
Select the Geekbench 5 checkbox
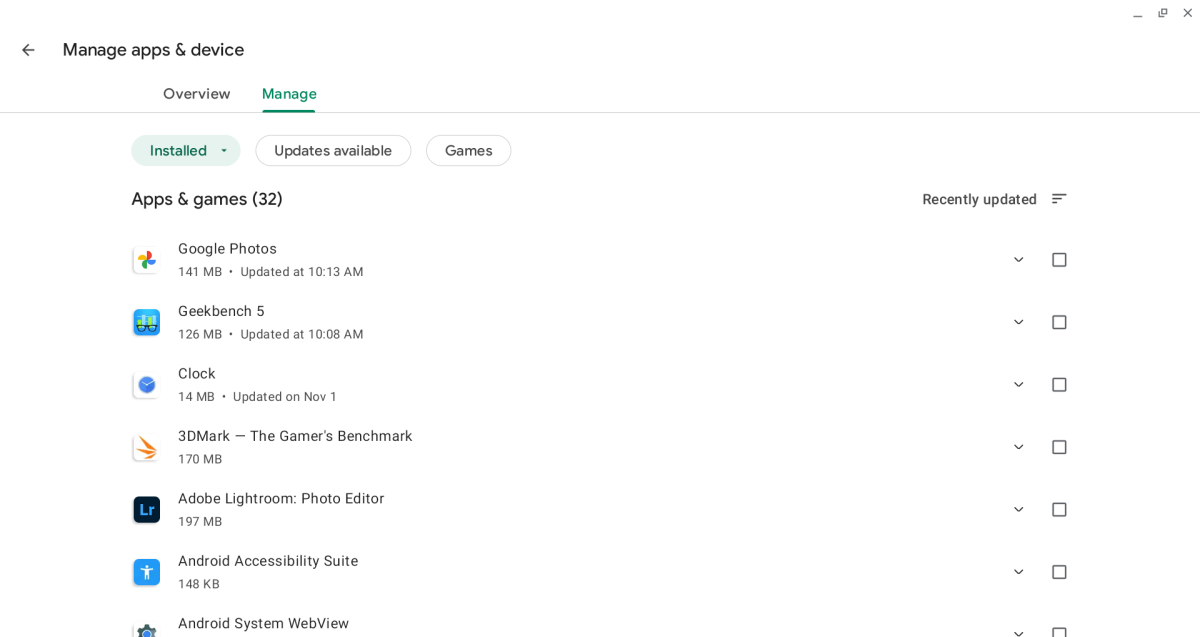1059,322
